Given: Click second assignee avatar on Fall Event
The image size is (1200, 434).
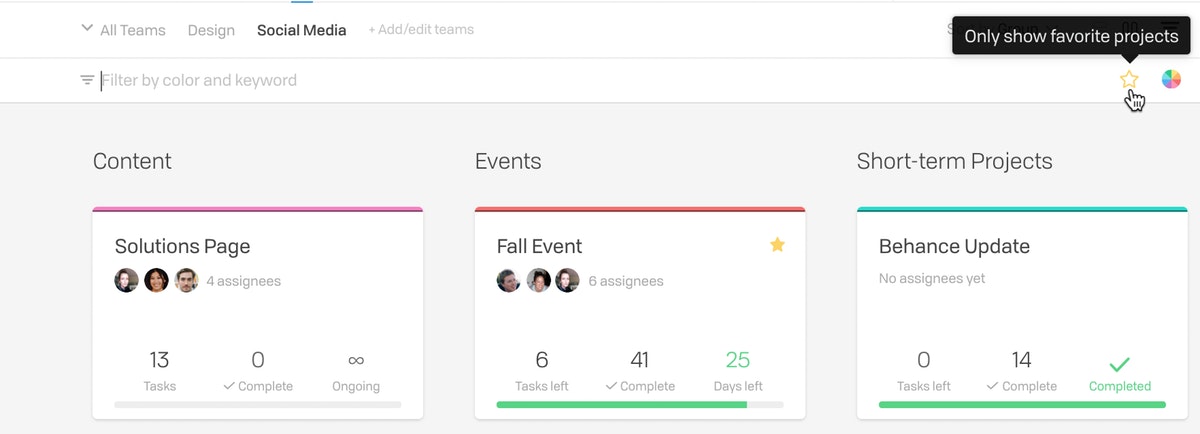Looking at the screenshot, I should tap(538, 281).
